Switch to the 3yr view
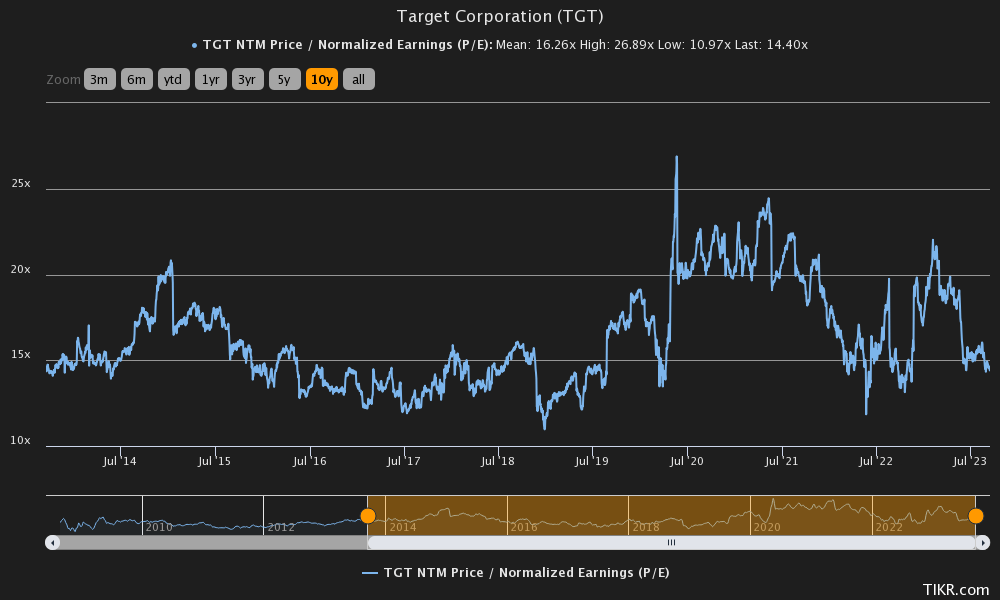Image resolution: width=1000 pixels, height=600 pixels. coord(247,79)
